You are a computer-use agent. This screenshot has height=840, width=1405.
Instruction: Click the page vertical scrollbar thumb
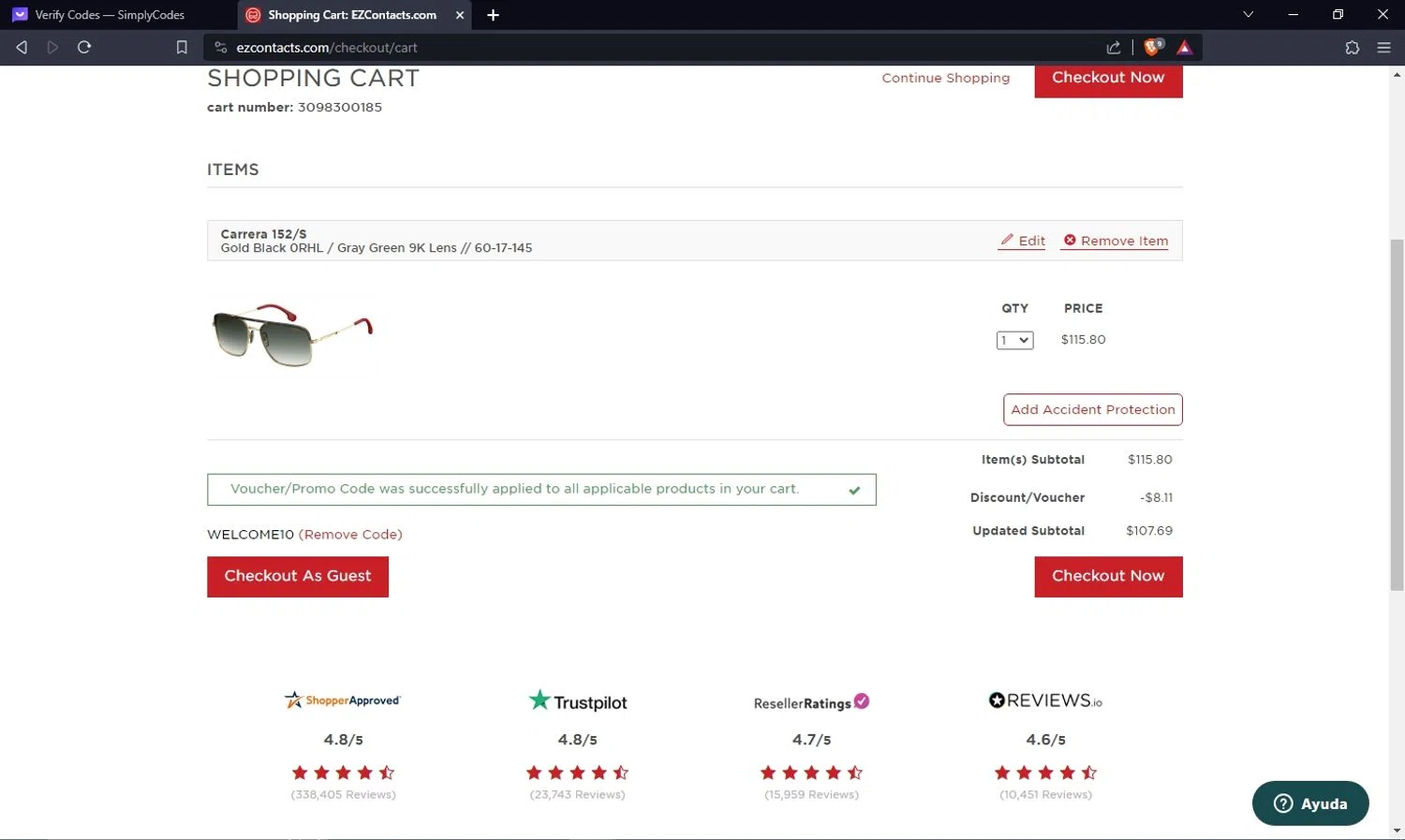tap(1397, 415)
